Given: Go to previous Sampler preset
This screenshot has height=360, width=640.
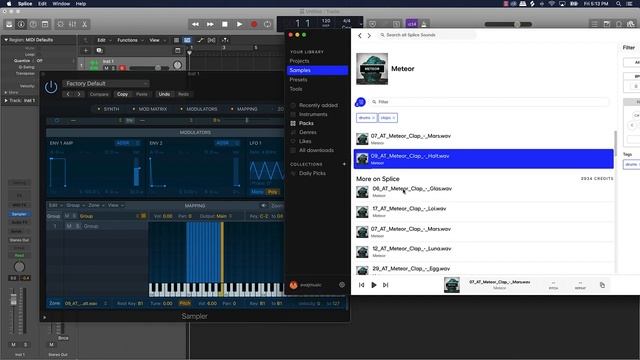Looking at the screenshot, I should [x=68, y=94].
